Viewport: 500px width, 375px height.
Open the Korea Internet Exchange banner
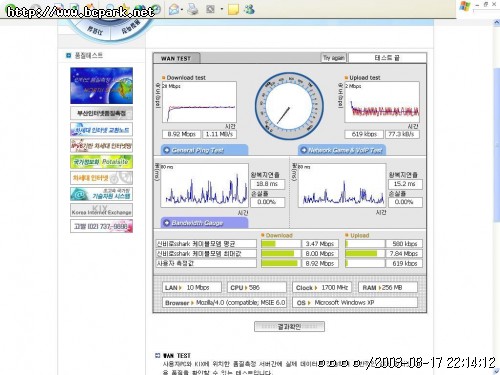pyautogui.click(x=101, y=210)
